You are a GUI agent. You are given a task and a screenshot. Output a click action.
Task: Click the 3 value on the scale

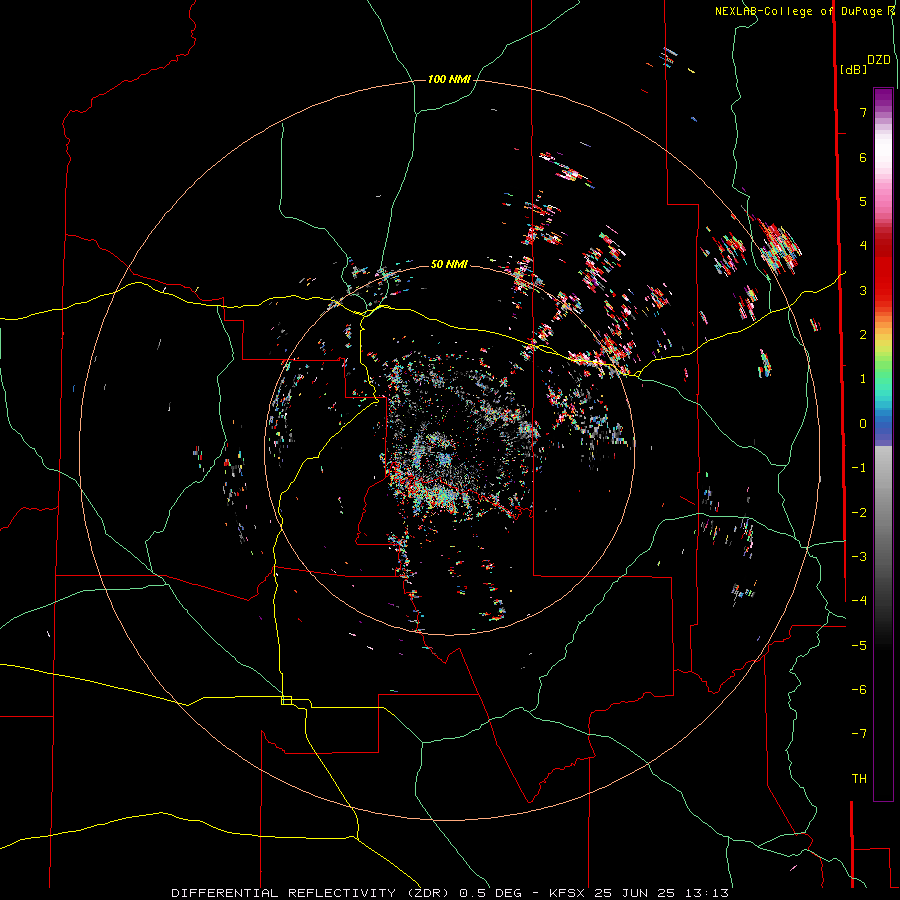tap(863, 290)
